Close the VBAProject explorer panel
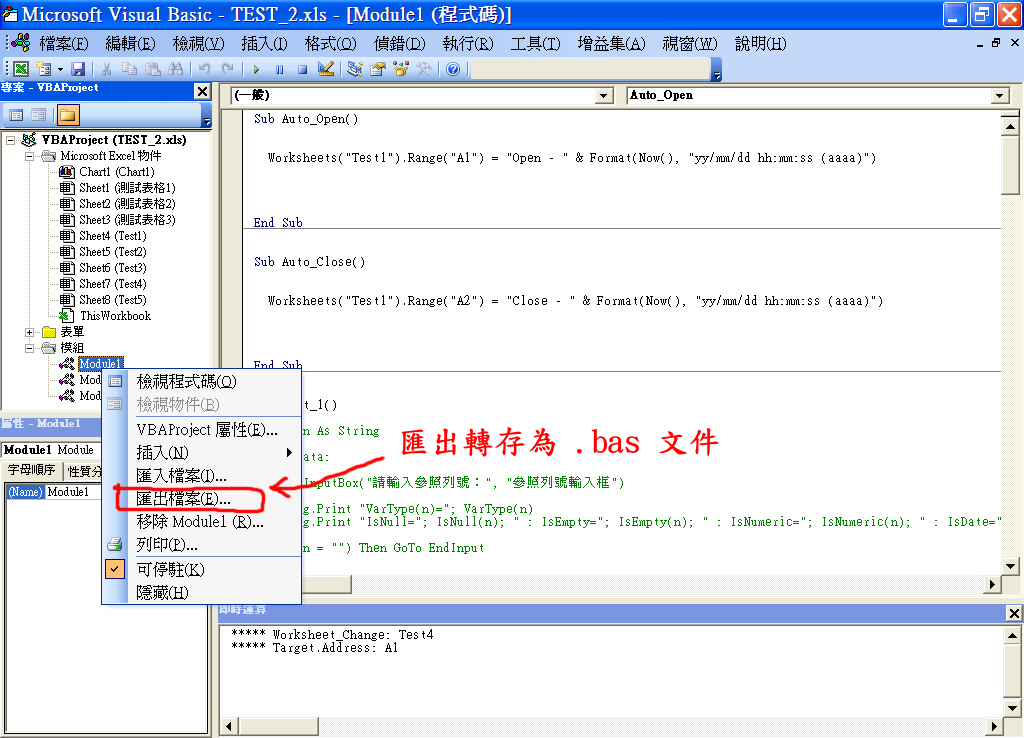 pos(202,91)
